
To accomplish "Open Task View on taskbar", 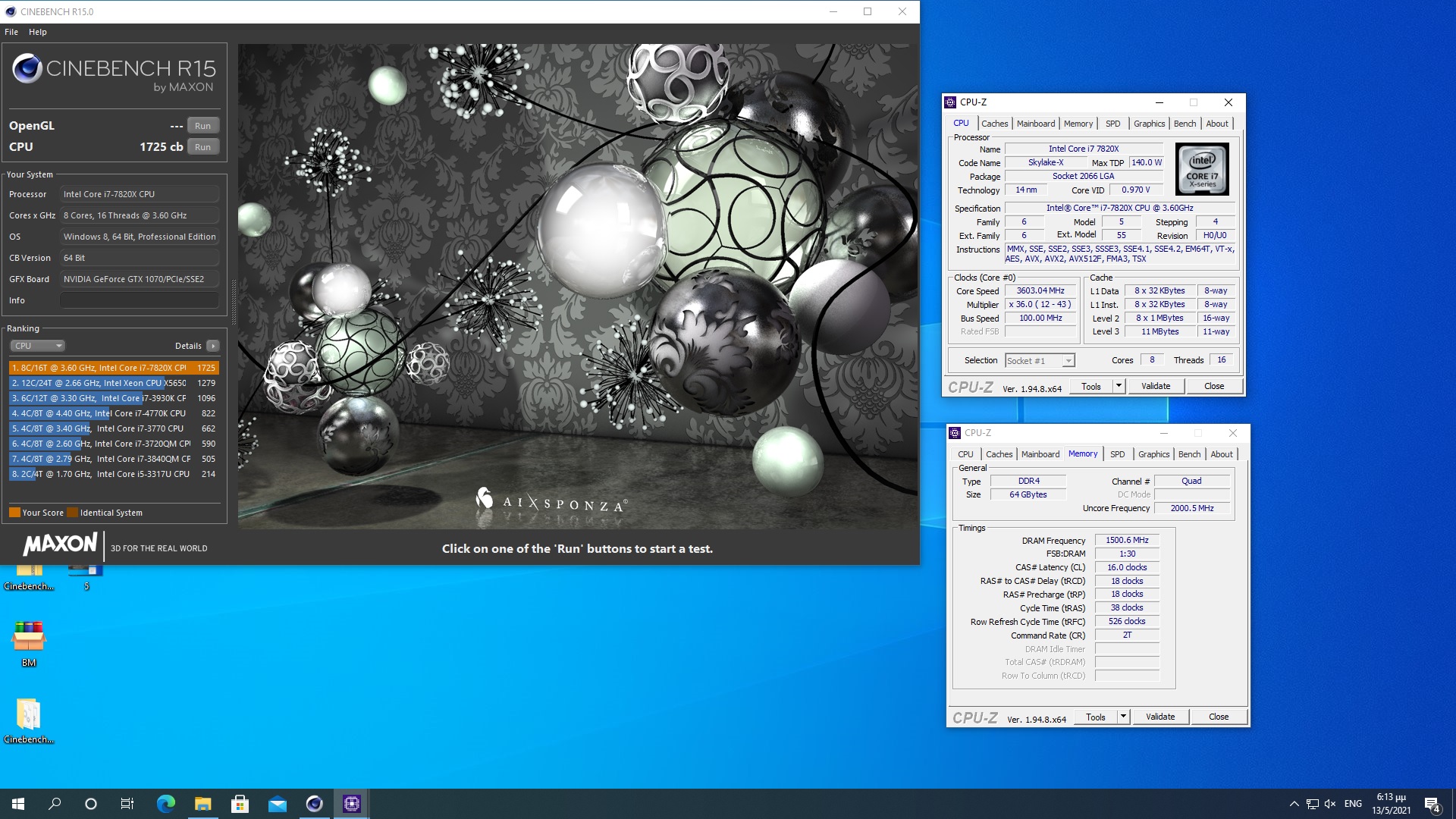I will click(127, 804).
